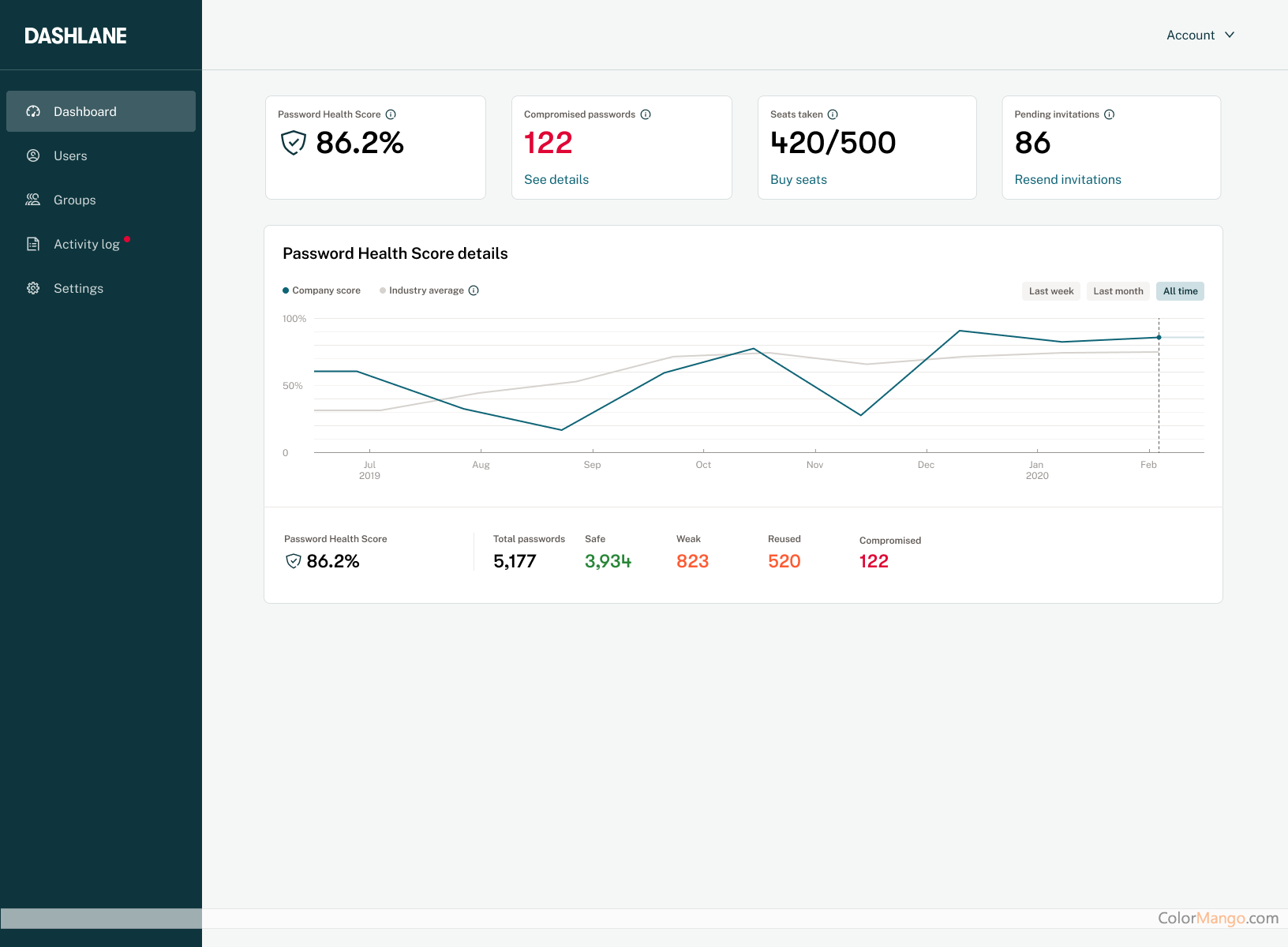Click the Buy seats link
Viewport: 1288px width, 947px height.
[799, 179]
